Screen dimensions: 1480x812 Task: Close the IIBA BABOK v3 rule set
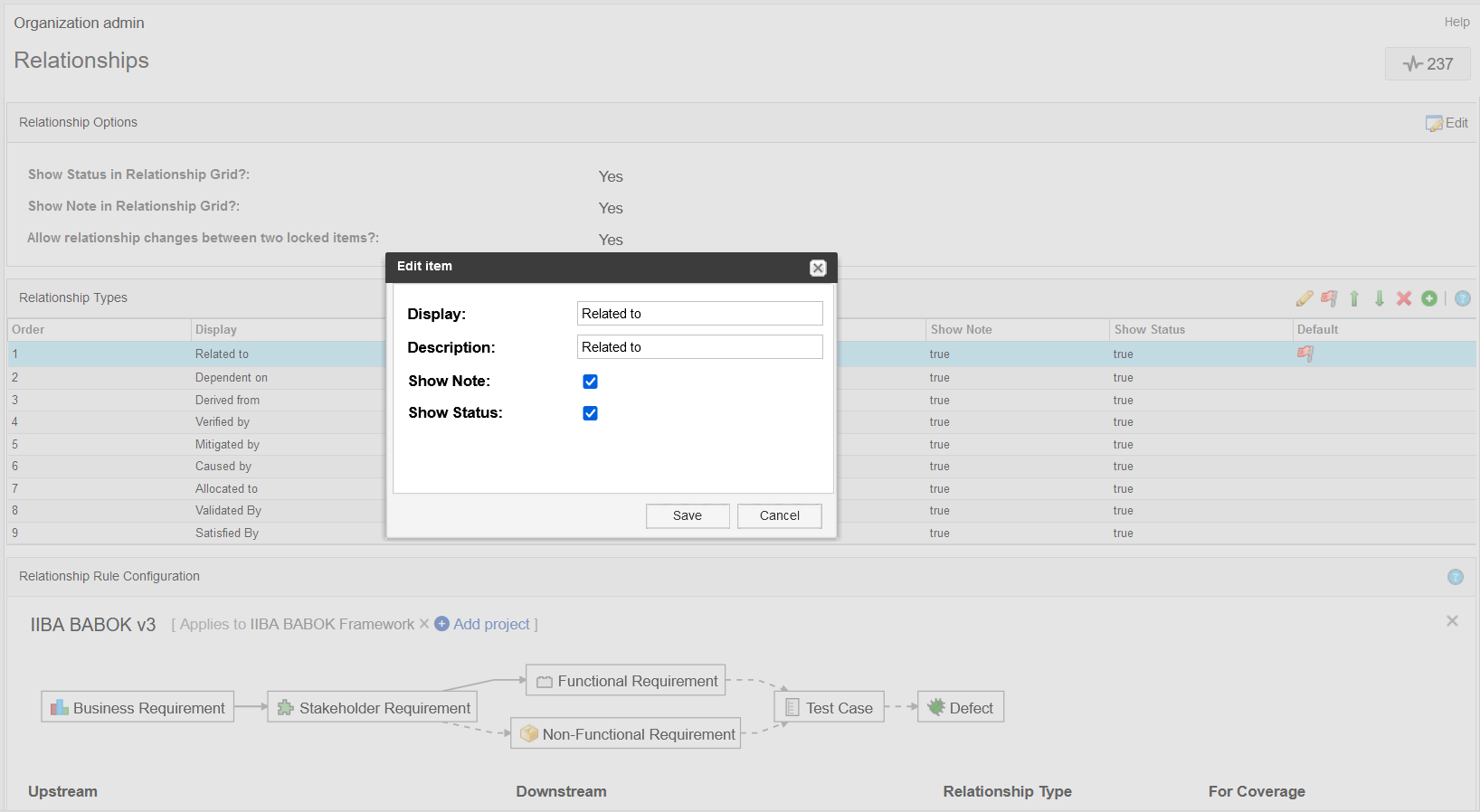tap(1452, 621)
